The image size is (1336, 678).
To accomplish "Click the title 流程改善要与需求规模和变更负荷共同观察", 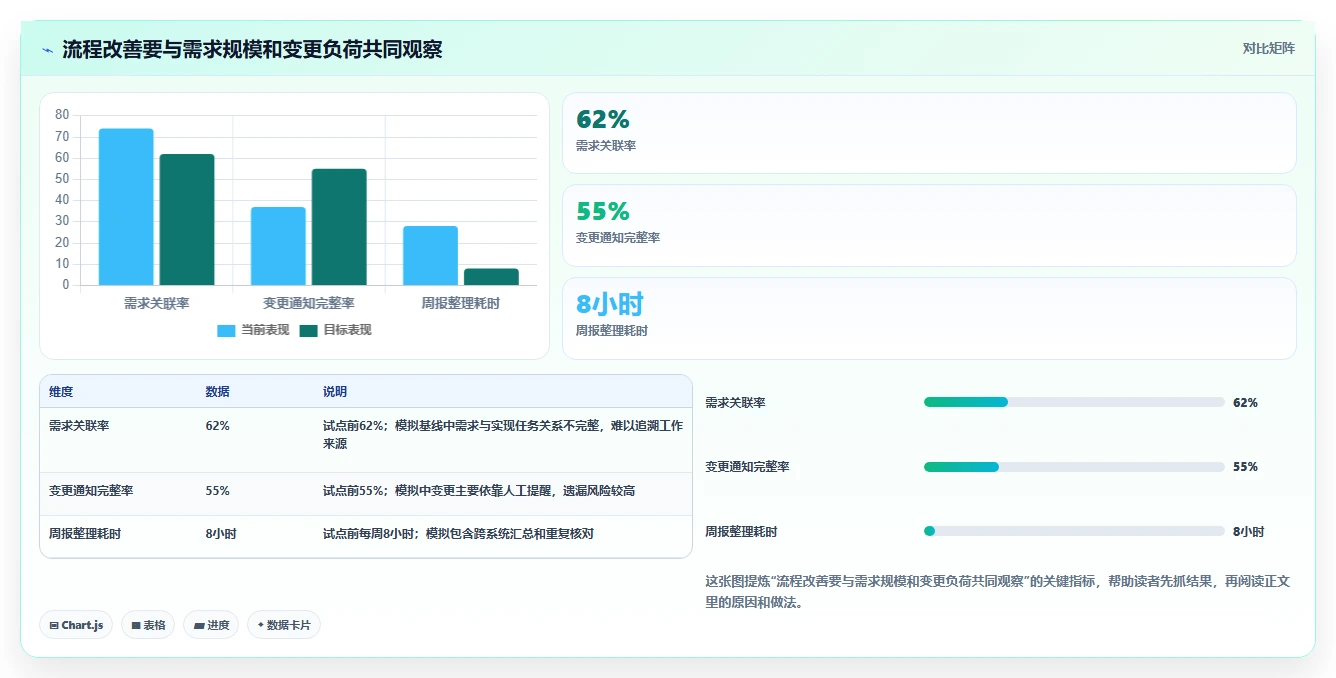I will 252,50.
